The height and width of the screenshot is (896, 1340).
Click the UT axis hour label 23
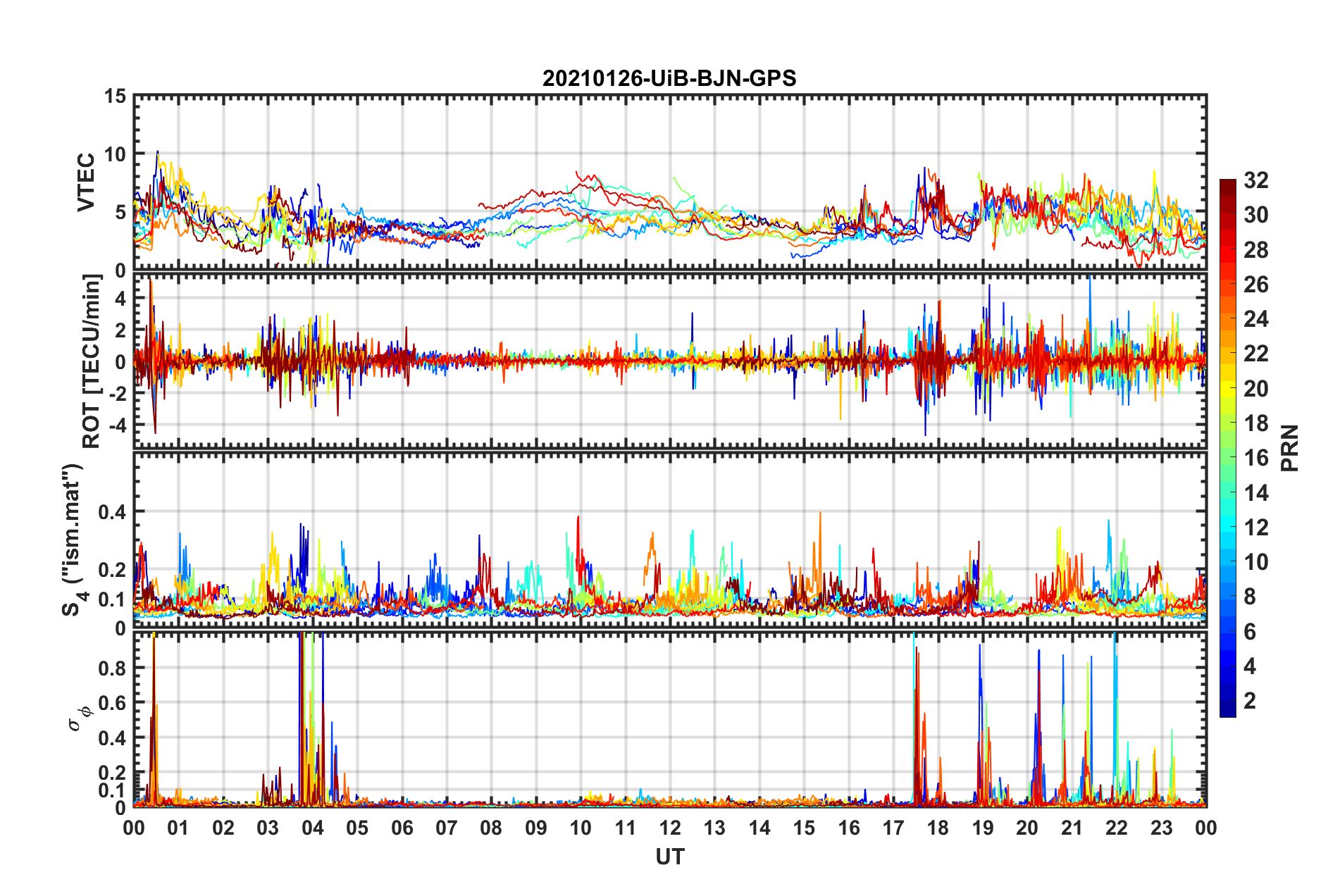(1162, 828)
